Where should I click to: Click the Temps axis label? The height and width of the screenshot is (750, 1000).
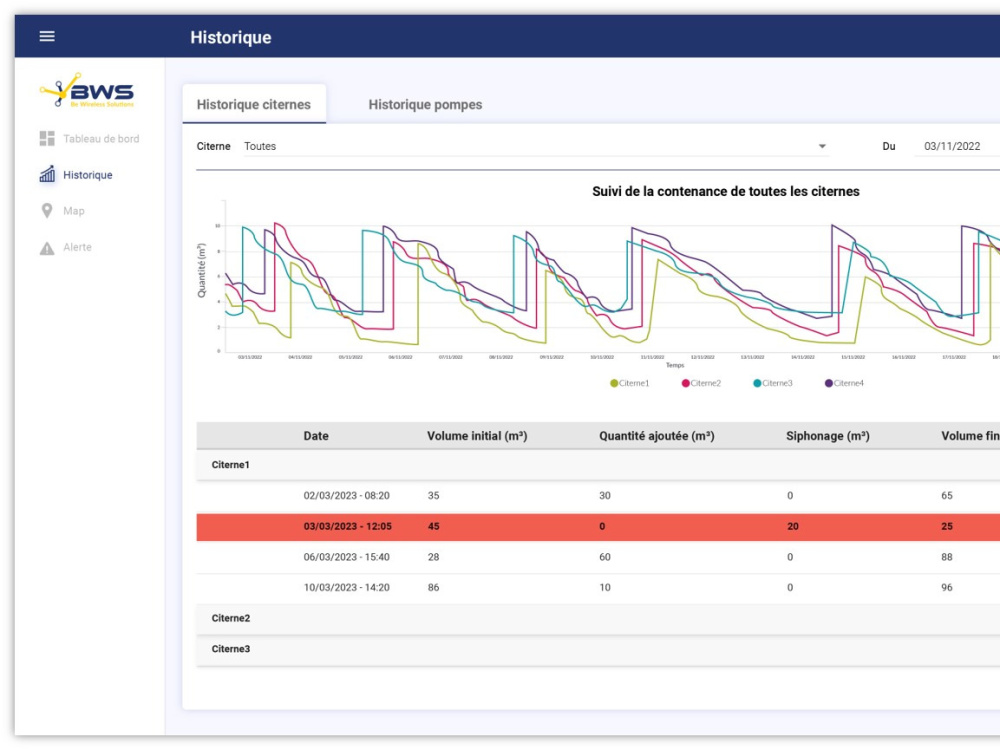[675, 365]
